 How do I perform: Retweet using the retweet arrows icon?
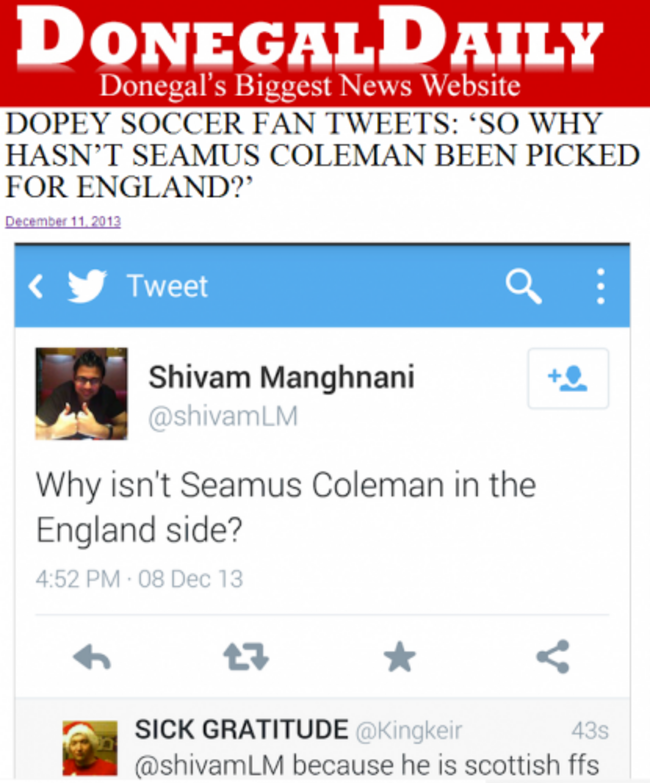click(246, 656)
